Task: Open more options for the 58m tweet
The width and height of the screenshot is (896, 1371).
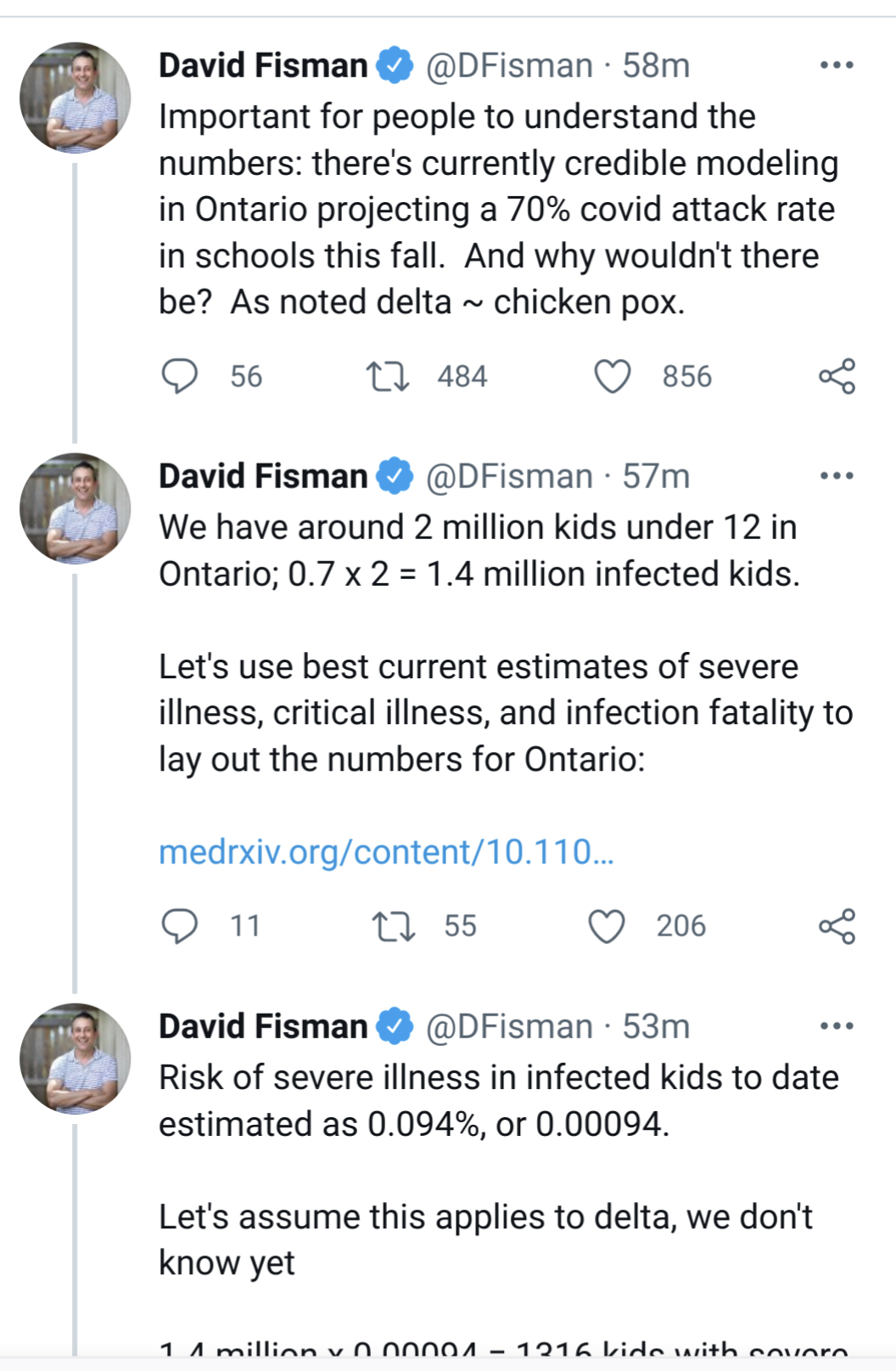Action: [x=837, y=65]
